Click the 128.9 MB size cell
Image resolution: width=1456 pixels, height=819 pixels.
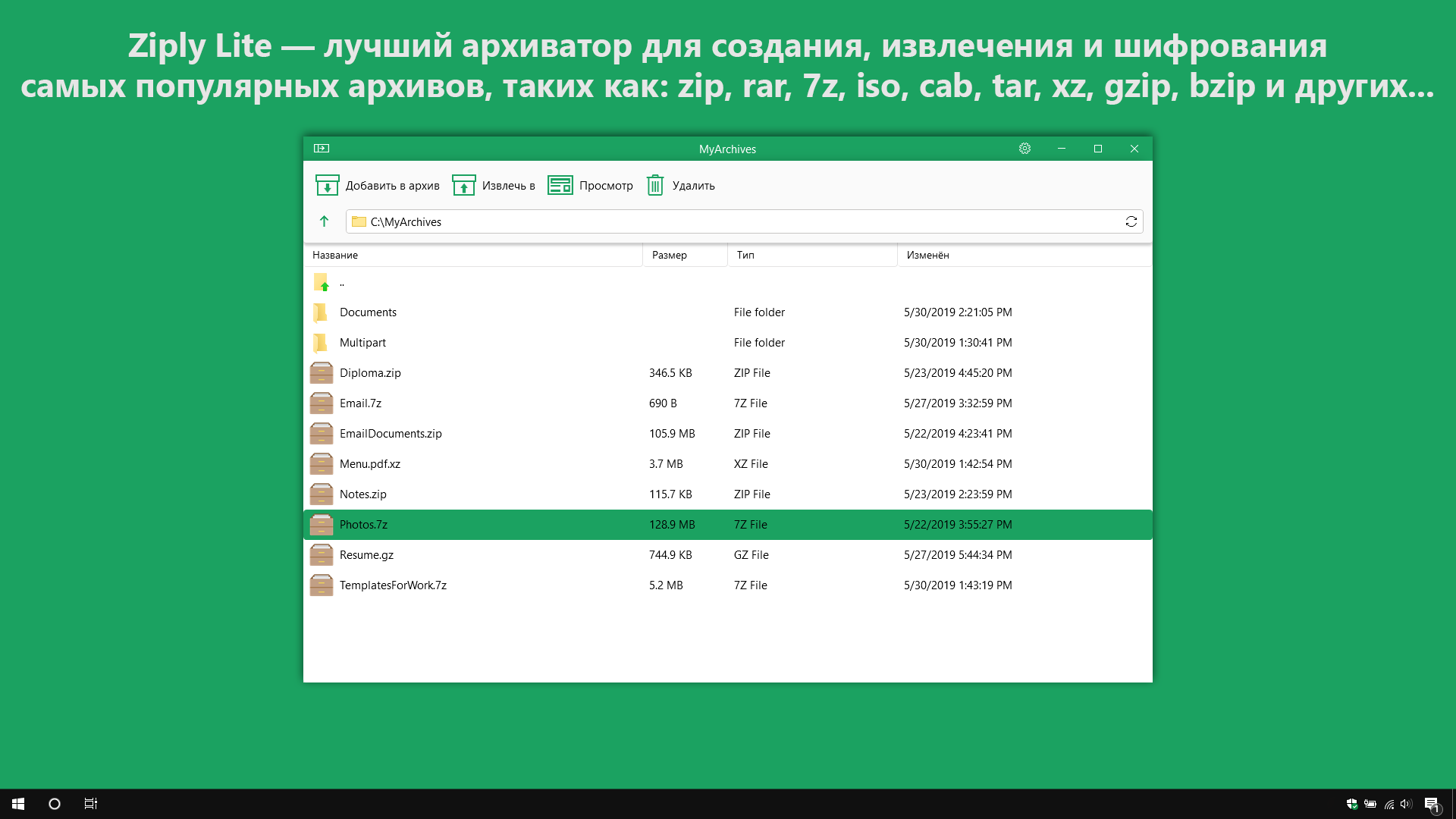[672, 525]
